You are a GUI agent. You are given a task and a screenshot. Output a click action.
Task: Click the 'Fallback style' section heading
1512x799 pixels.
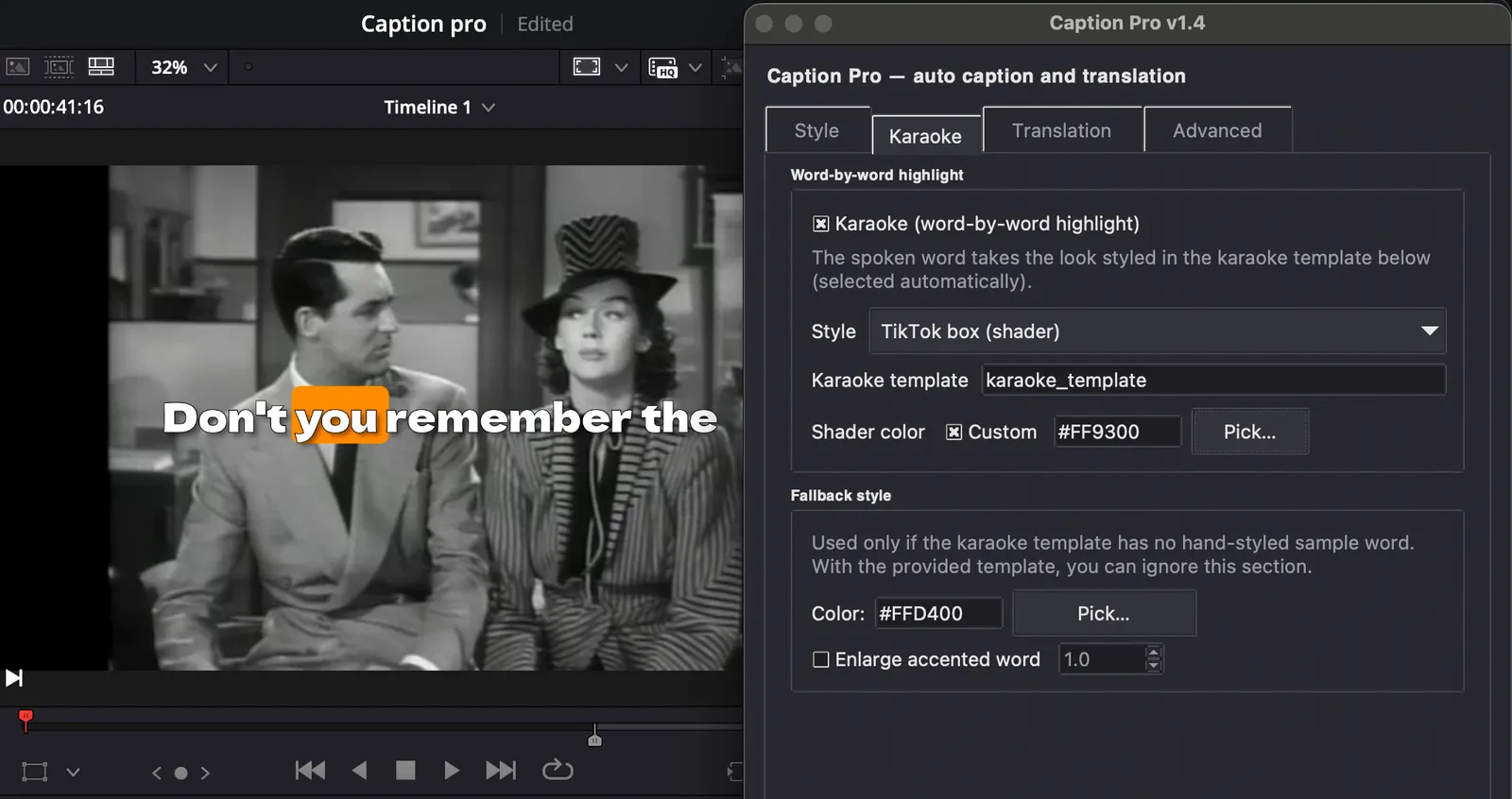841,495
